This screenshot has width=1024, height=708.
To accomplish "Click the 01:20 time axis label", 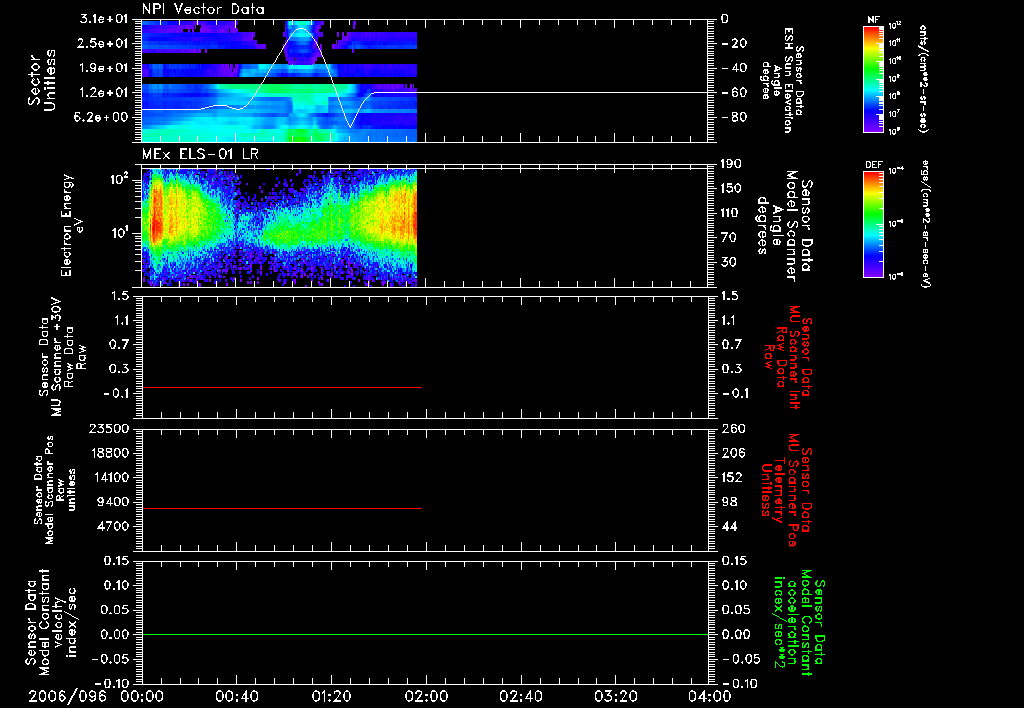I will coord(331,696).
